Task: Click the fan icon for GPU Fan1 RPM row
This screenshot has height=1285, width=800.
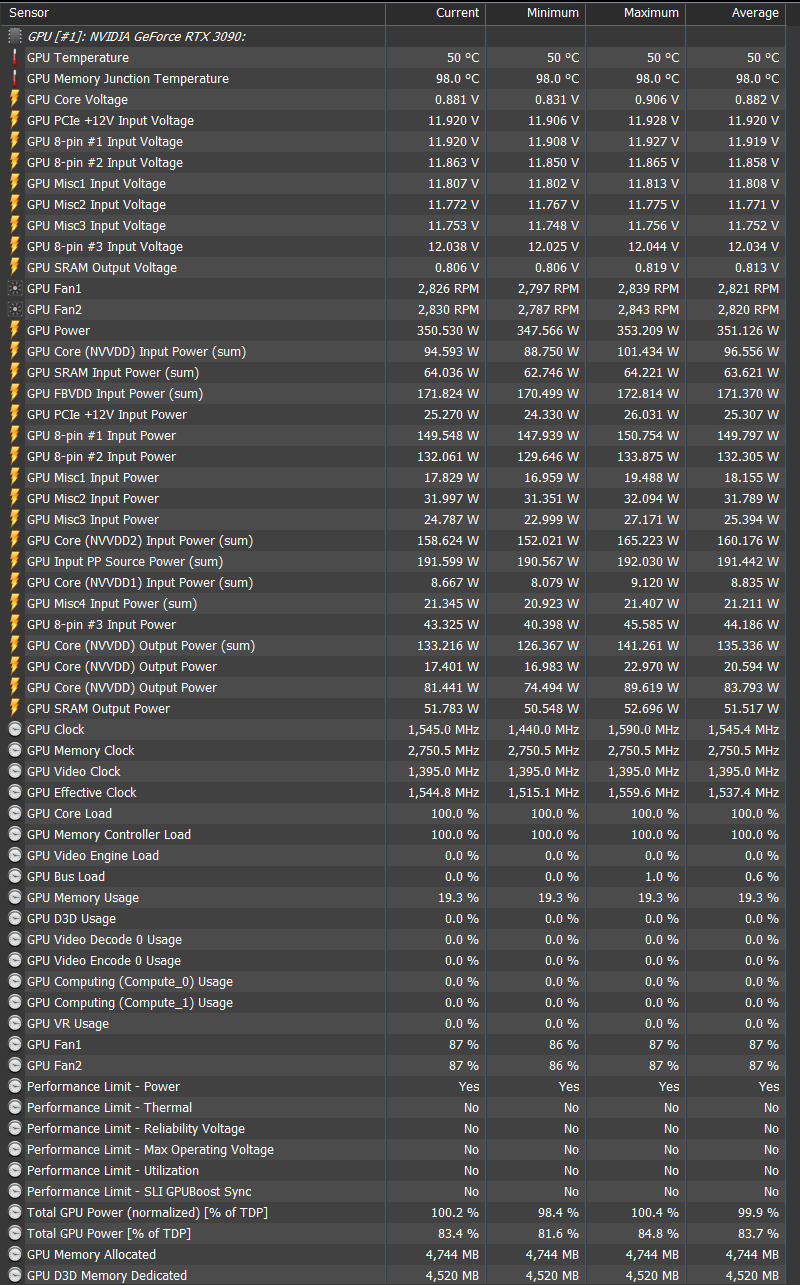Action: tap(15, 288)
